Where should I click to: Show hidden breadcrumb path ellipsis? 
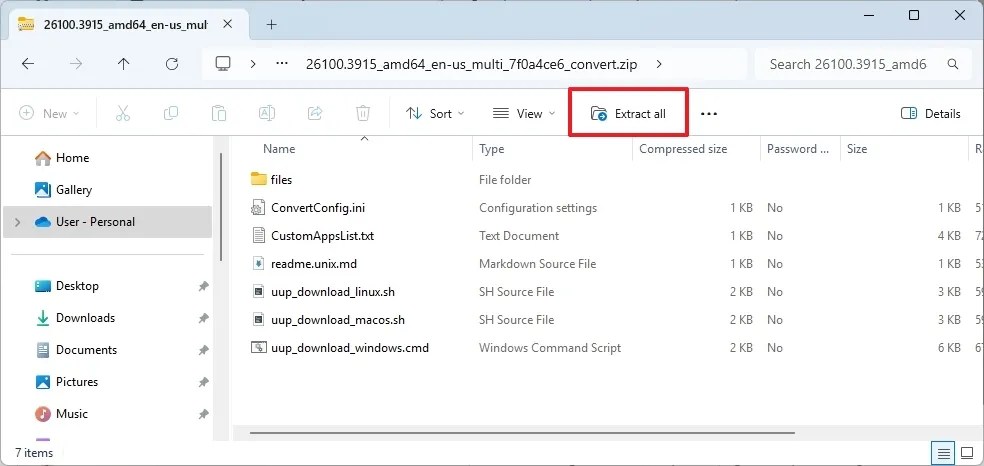coord(282,63)
